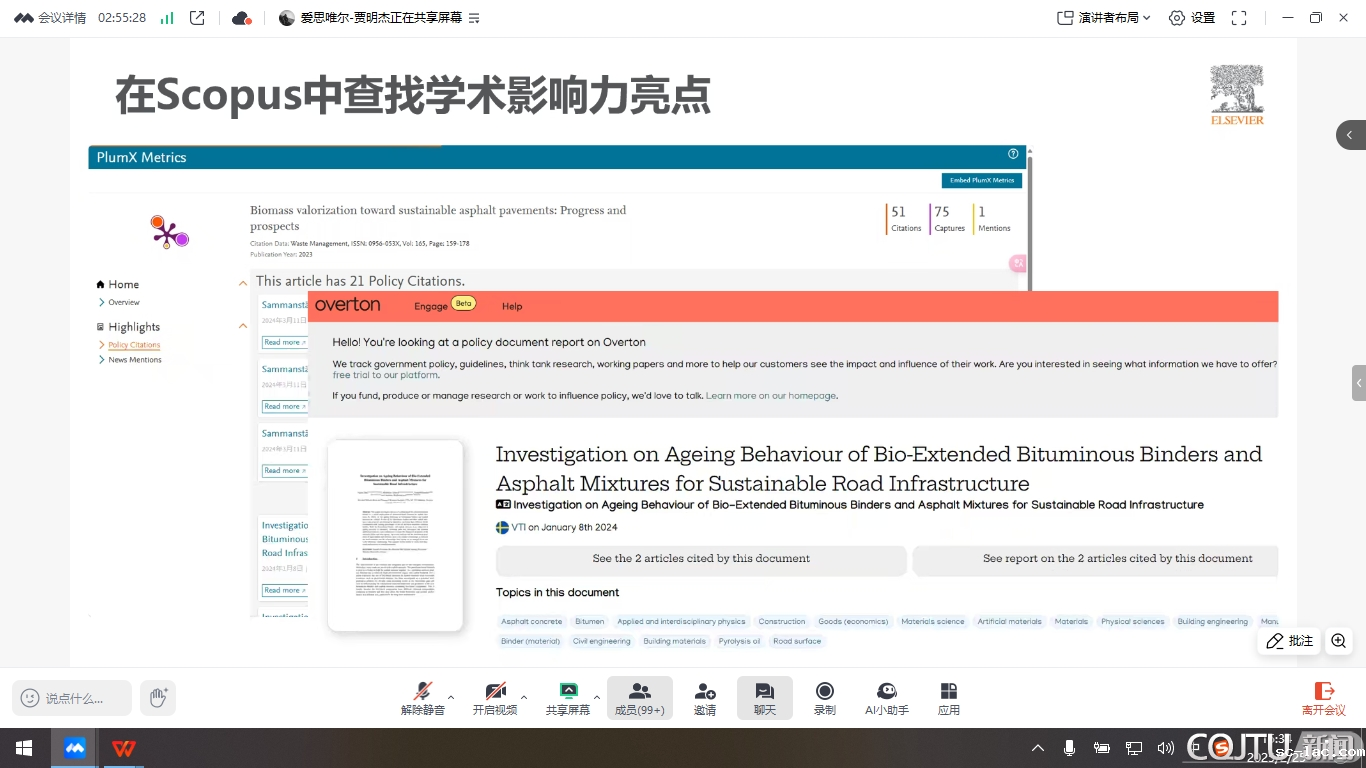The width and height of the screenshot is (1366, 768).
Task: Open the 演讲者布局 layout dropdown
Action: pos(1104,18)
